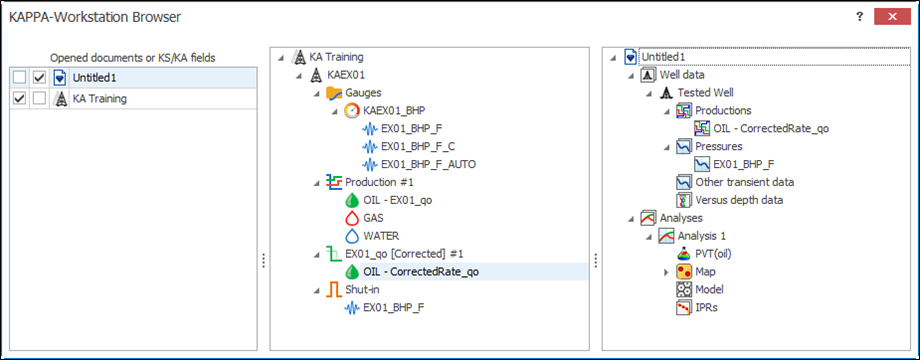Click the orange Shut-in pulse icon

[x=334, y=290]
